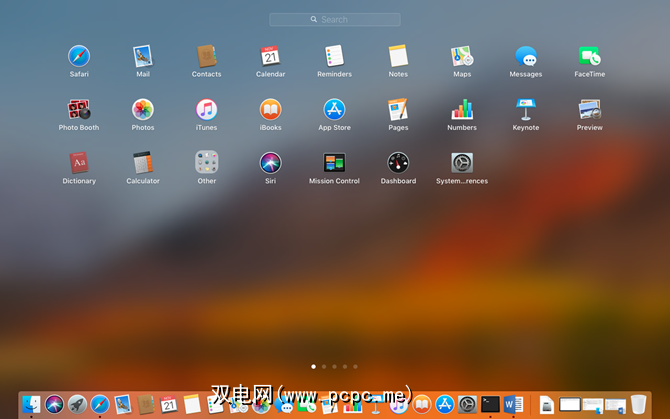Open System Preferences from the Dock
Viewport: 670px width, 419px height.
pyautogui.click(x=467, y=404)
